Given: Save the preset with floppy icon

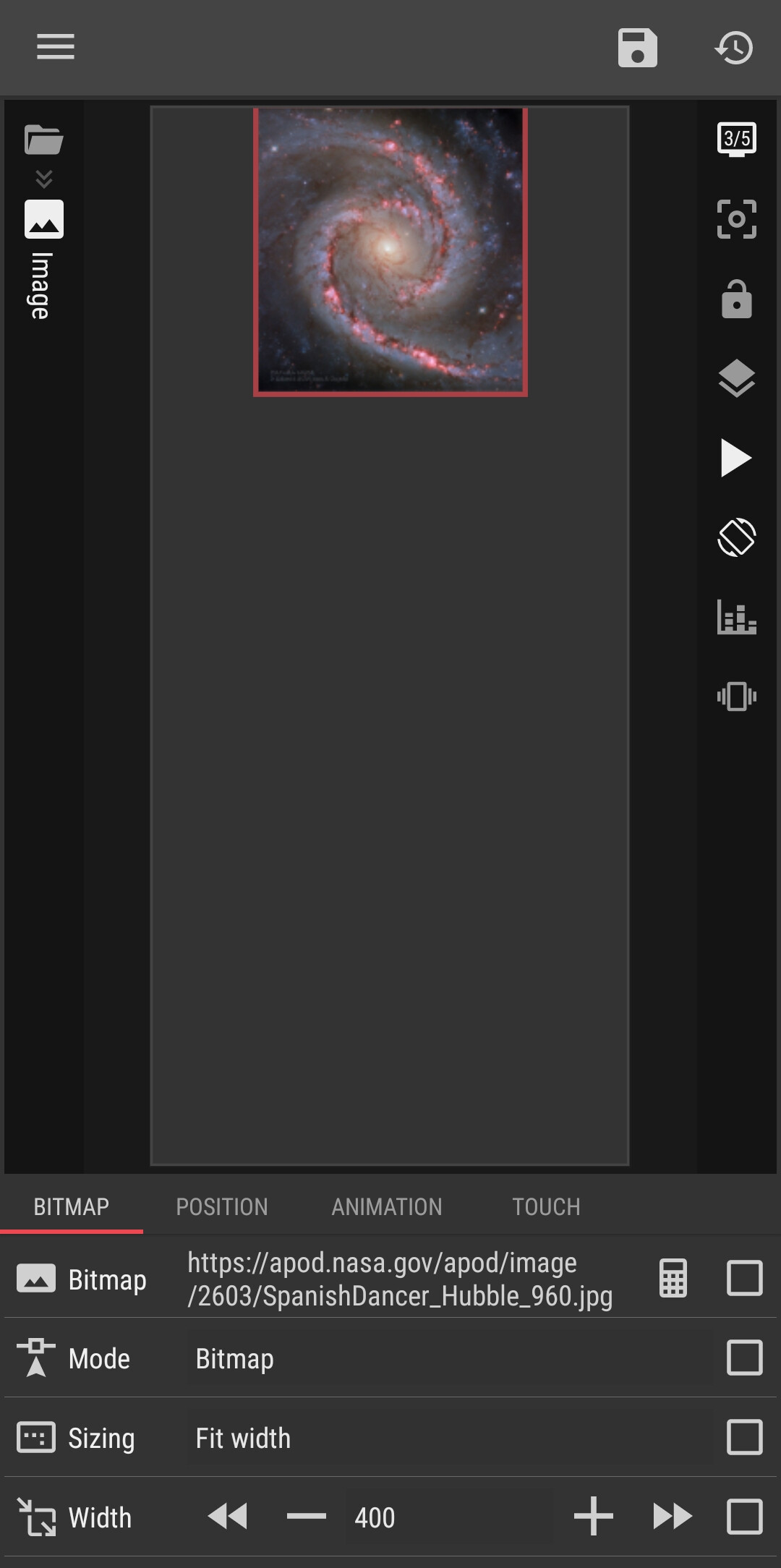Looking at the screenshot, I should (637, 48).
